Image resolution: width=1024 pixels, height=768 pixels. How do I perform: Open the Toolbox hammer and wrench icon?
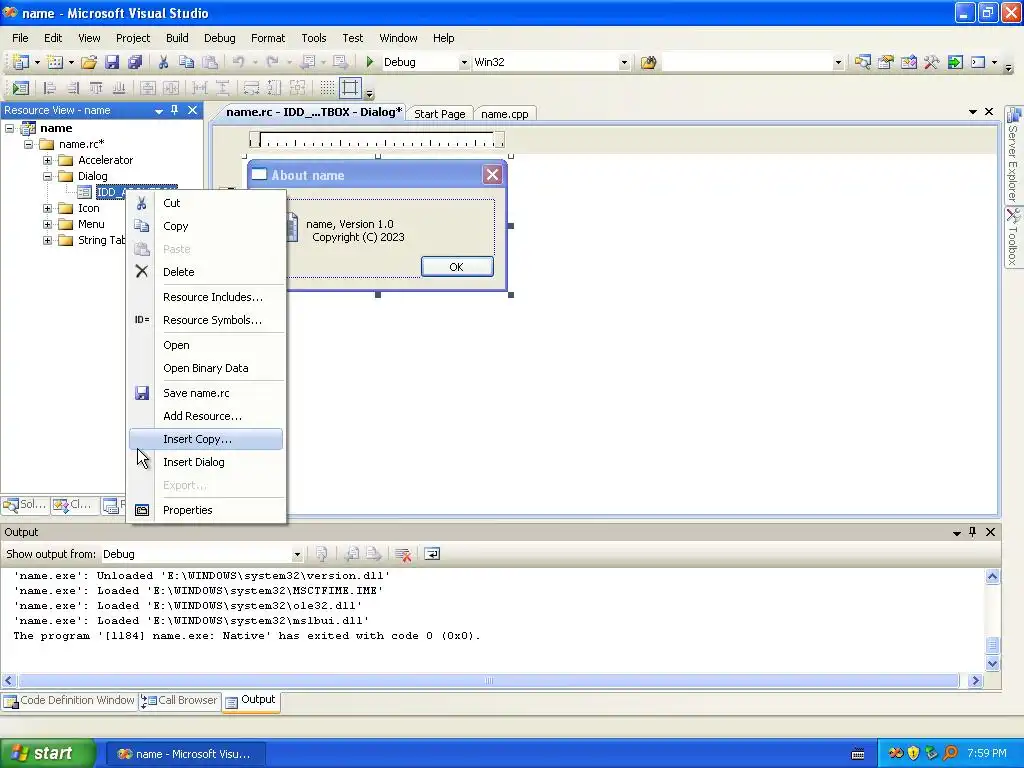click(x=931, y=62)
